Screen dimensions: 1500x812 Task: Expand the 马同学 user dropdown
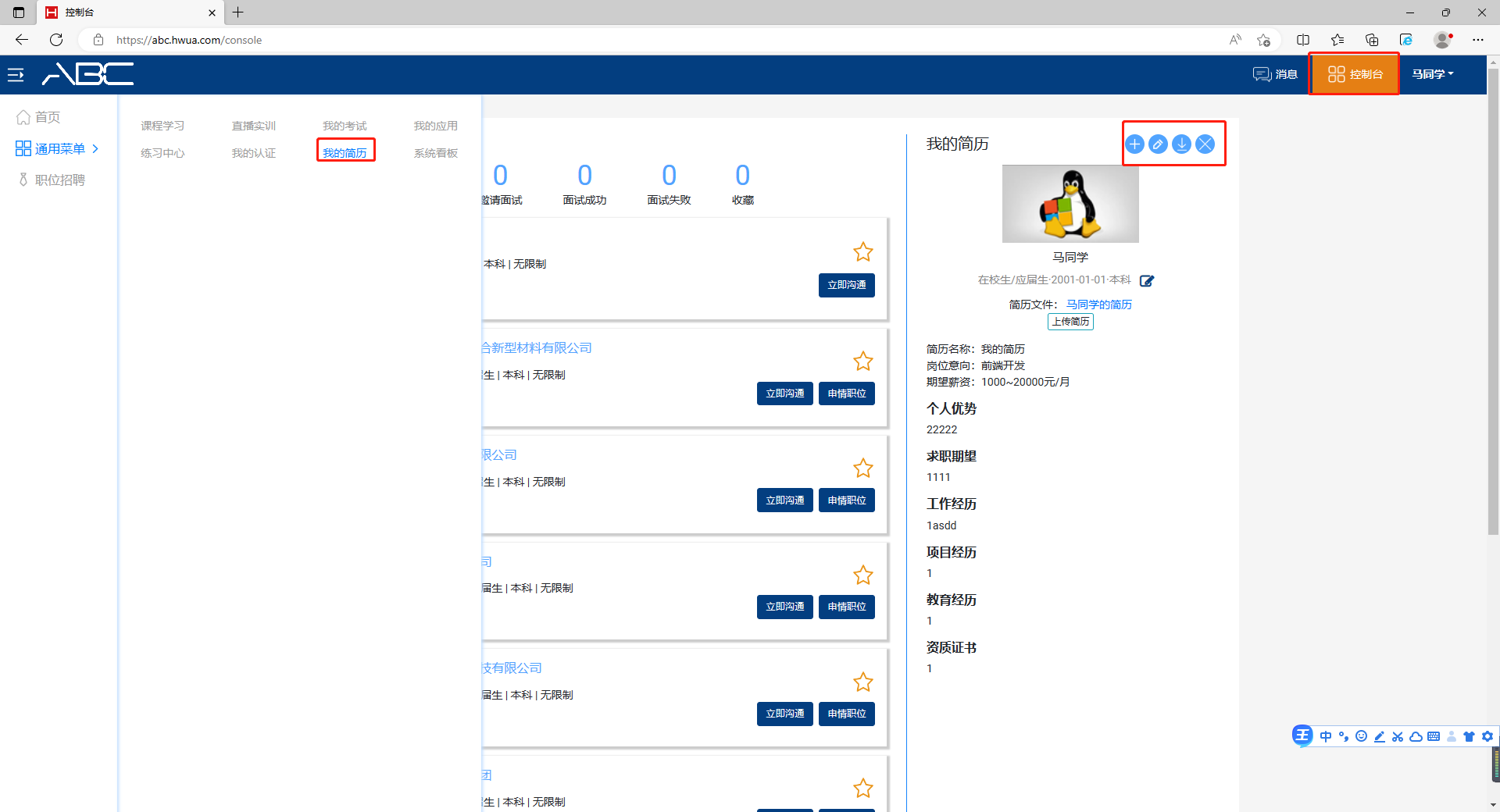(1433, 74)
